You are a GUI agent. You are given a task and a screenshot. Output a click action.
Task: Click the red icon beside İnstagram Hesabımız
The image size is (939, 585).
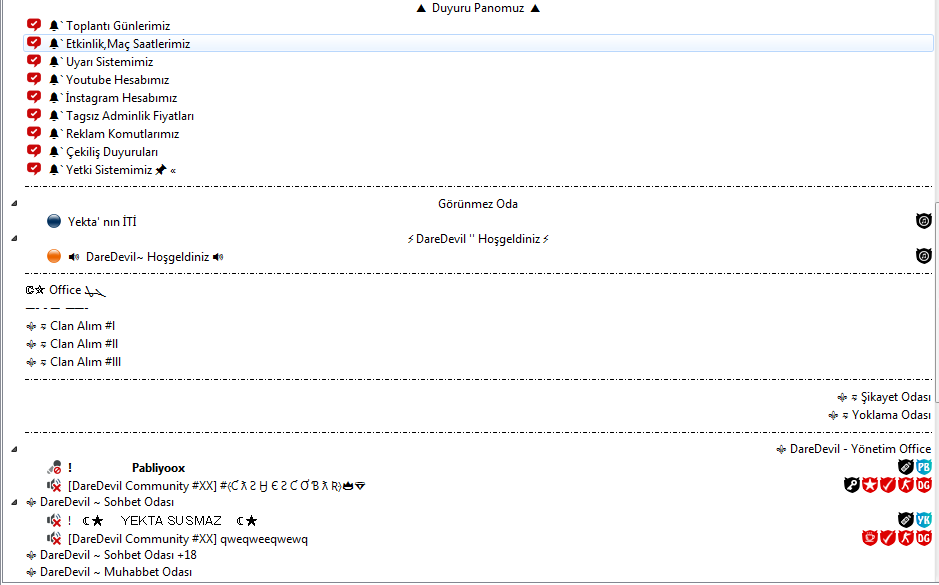(34, 96)
